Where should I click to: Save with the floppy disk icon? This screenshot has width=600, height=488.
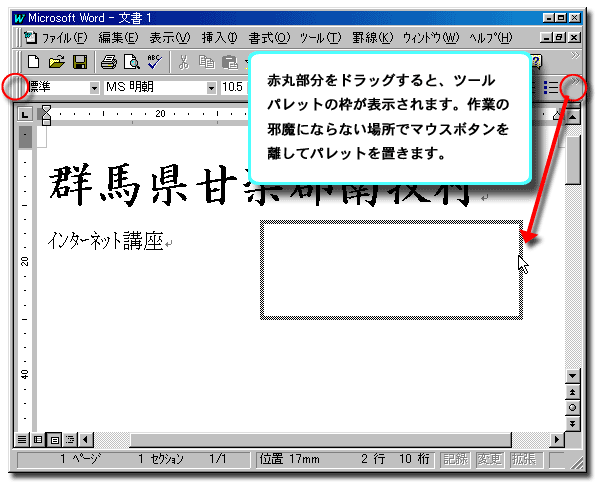click(x=80, y=62)
